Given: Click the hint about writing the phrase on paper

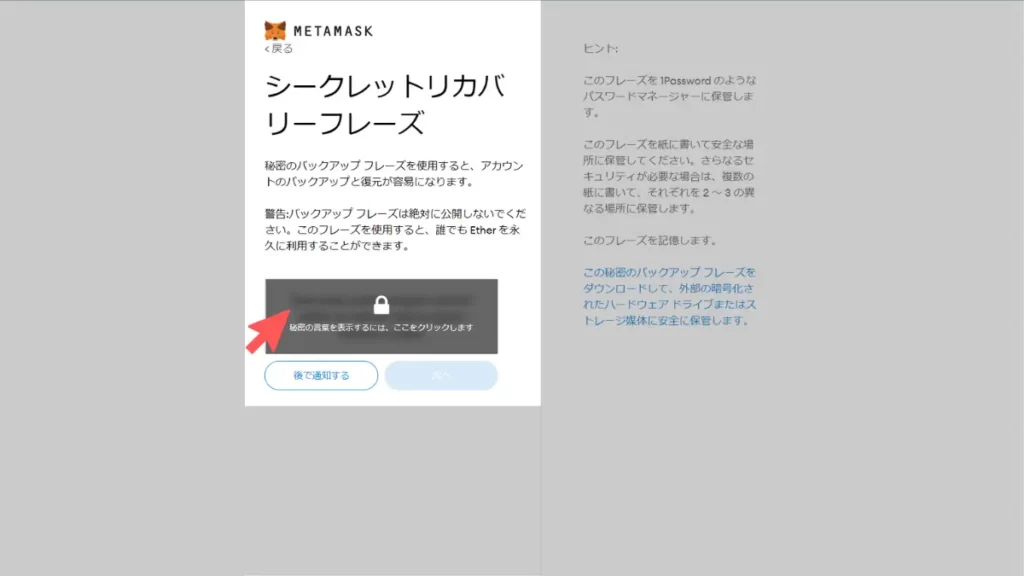Looking at the screenshot, I should pos(669,176).
